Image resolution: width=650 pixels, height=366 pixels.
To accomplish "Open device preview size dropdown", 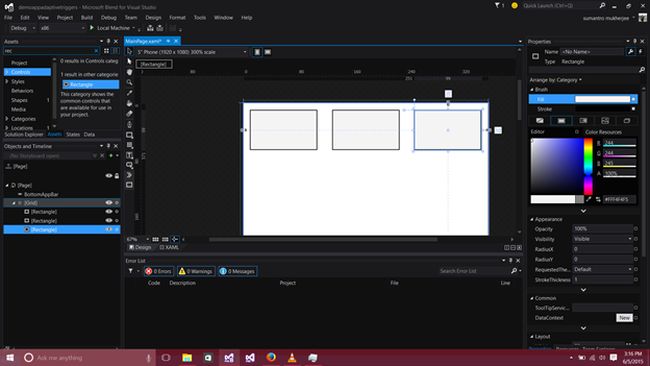I will pyautogui.click(x=192, y=52).
